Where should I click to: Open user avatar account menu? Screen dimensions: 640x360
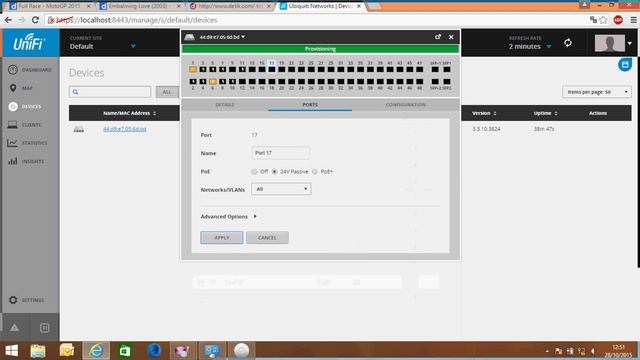point(613,43)
